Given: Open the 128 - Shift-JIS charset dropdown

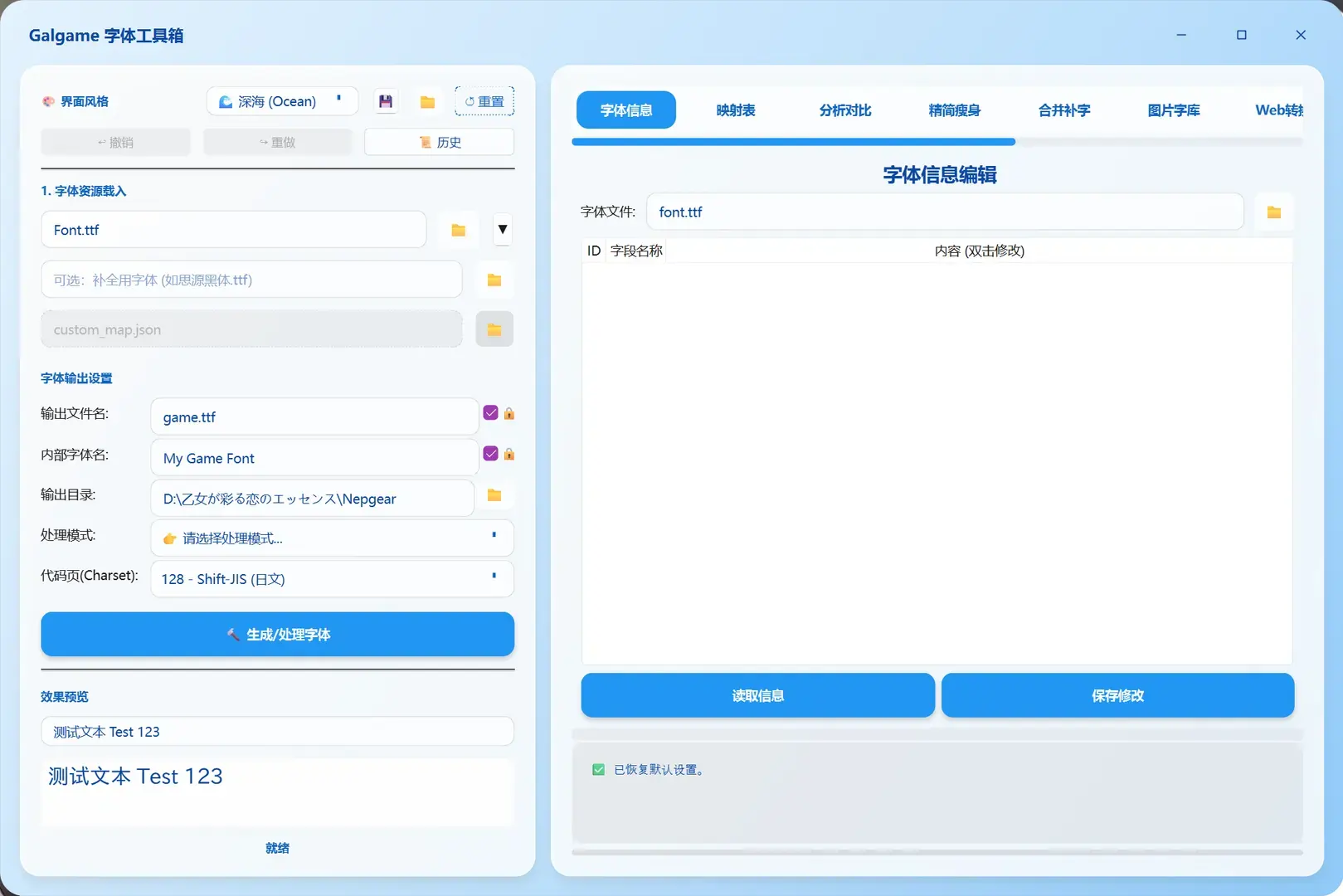Looking at the screenshot, I should coord(332,579).
